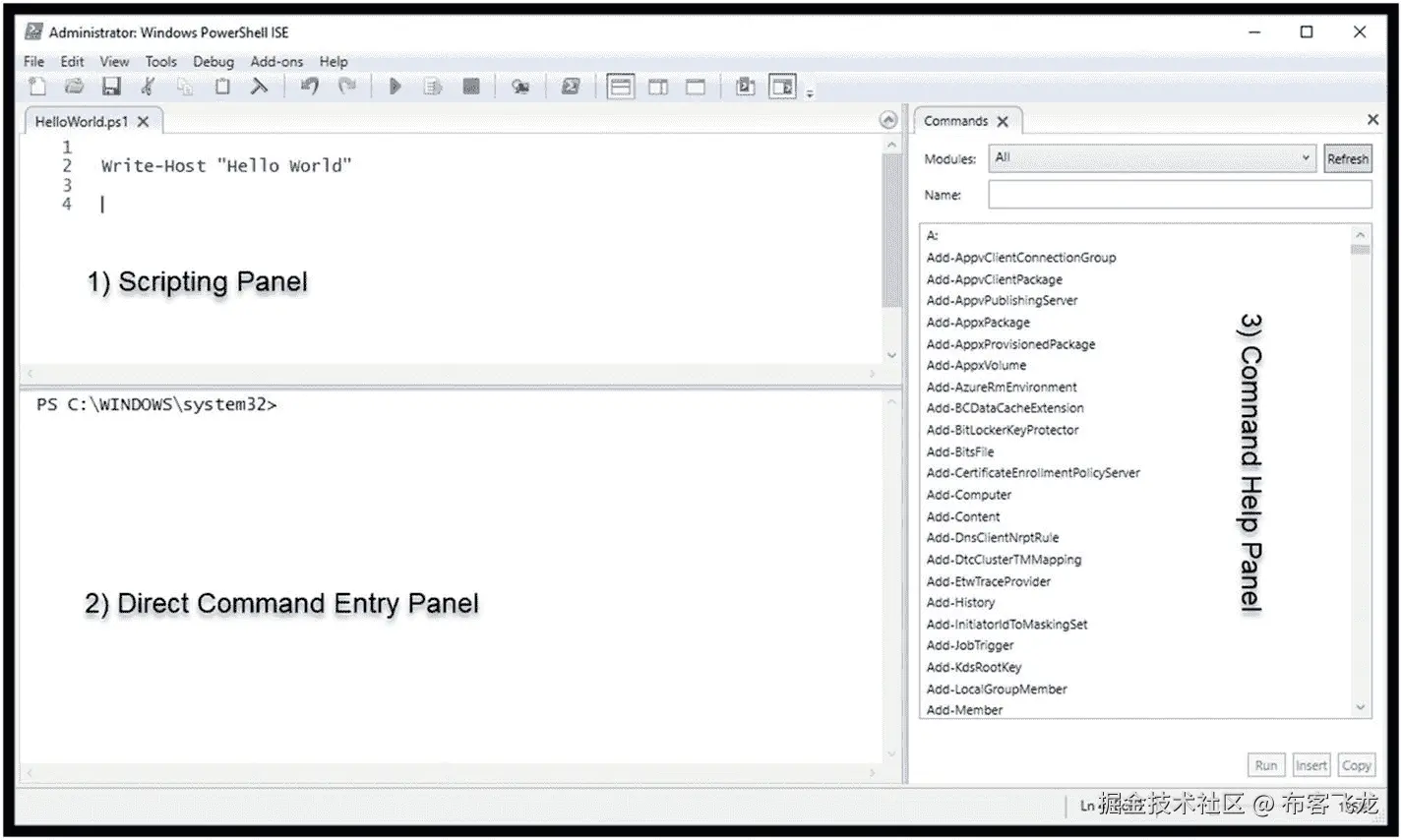Screen dimensions: 1402x840
Task: Show the script pane on the right
Action: (658, 87)
